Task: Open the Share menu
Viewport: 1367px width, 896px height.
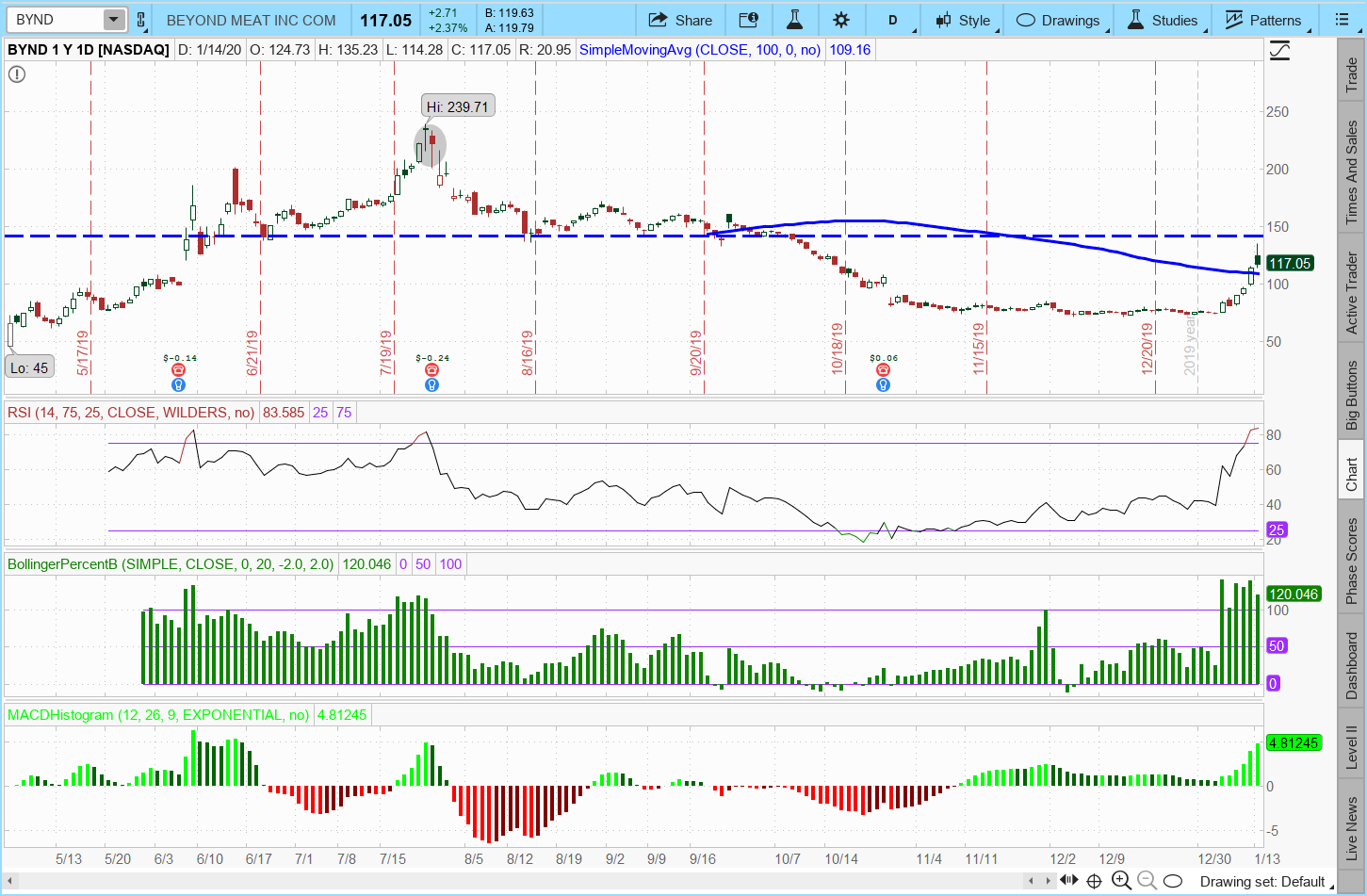Action: [680, 20]
